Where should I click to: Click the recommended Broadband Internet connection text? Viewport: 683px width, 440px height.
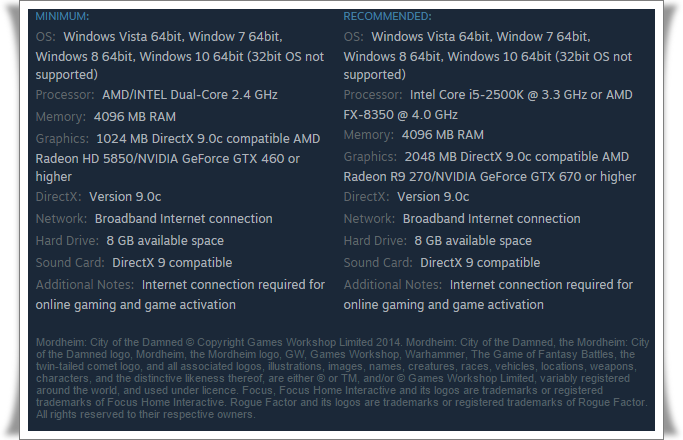click(491, 219)
